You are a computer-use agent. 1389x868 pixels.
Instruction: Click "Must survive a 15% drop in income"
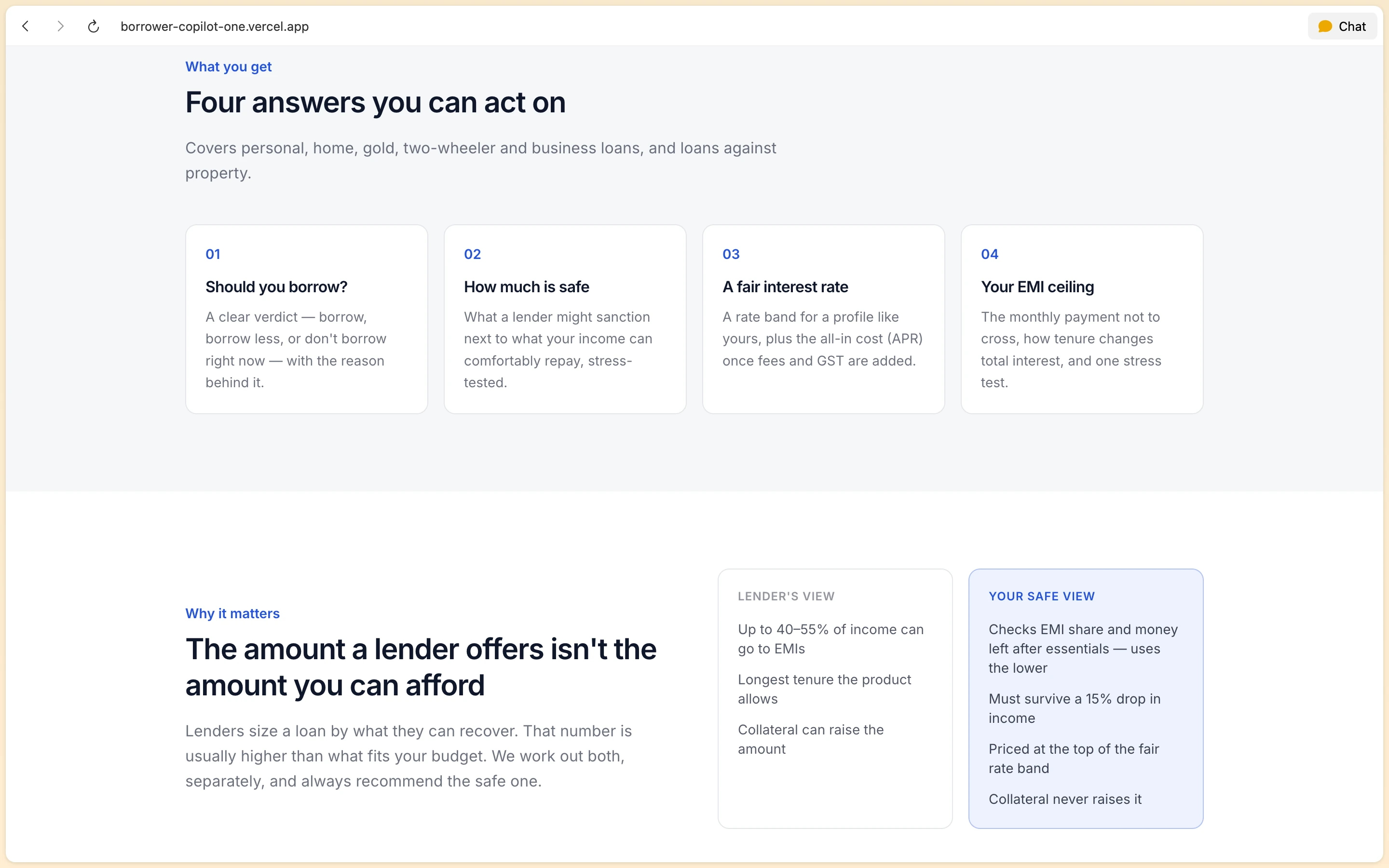point(1074,708)
